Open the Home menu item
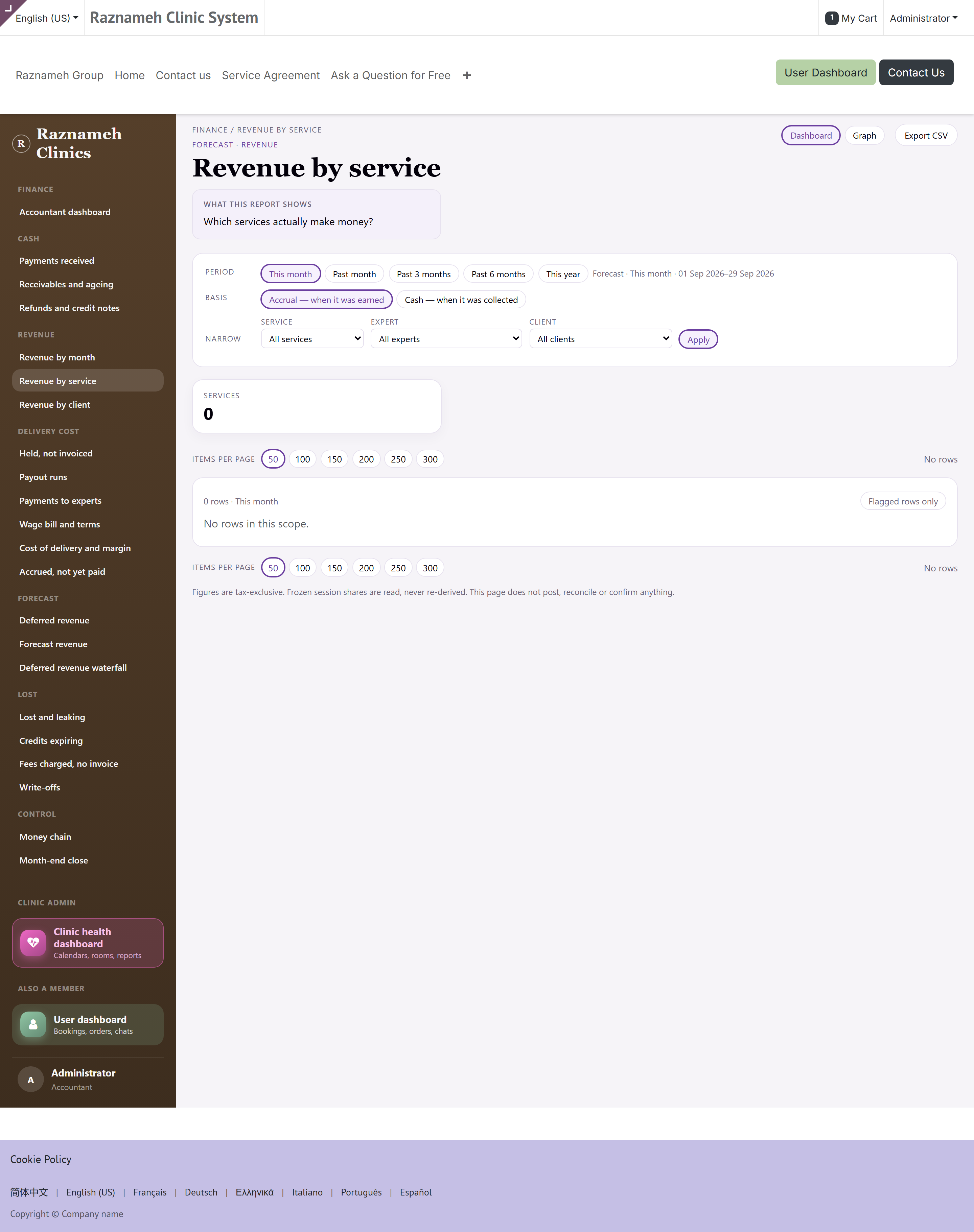Screen dimensions: 974x1232 coord(130,75)
